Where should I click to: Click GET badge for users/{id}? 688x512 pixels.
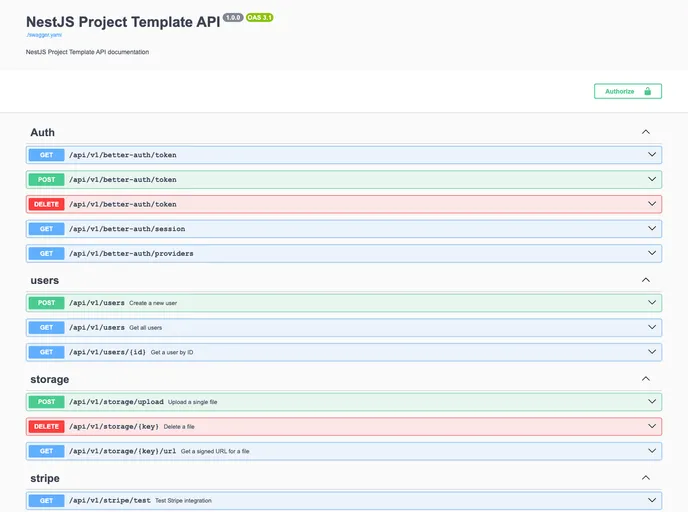[47, 352]
